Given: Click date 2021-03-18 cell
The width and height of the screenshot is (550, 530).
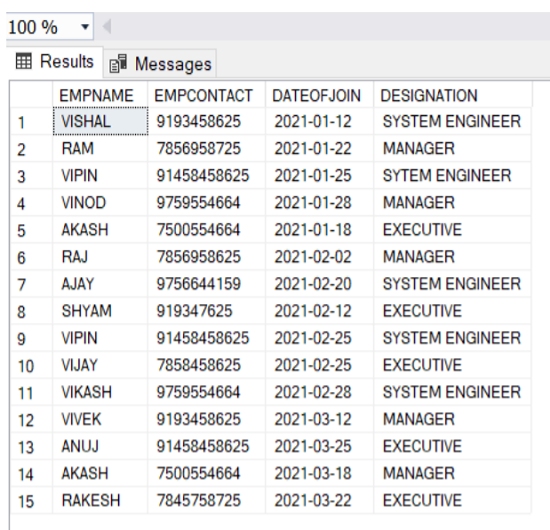Looking at the screenshot, I should pos(320,473).
